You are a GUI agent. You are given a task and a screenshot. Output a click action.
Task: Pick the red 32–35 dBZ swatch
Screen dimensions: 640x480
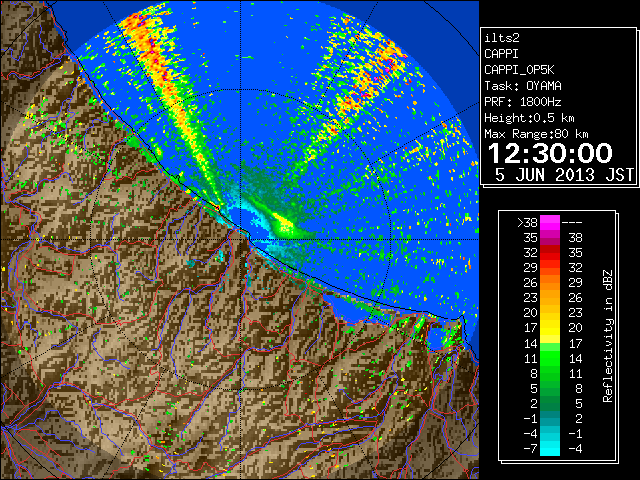tap(550, 253)
